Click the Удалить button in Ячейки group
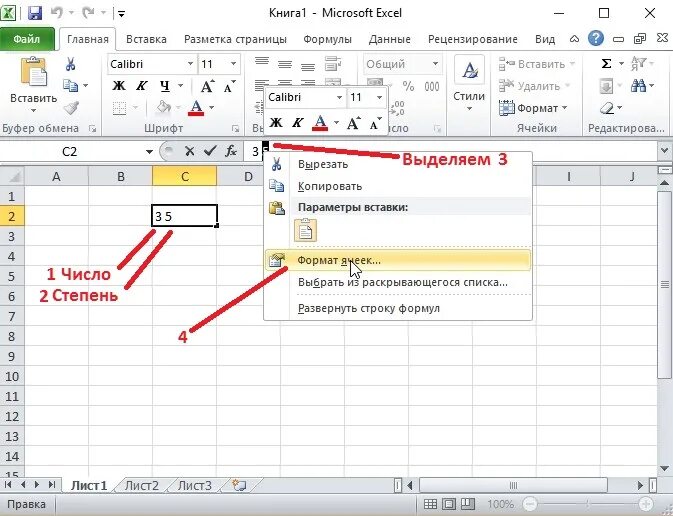 (534, 86)
